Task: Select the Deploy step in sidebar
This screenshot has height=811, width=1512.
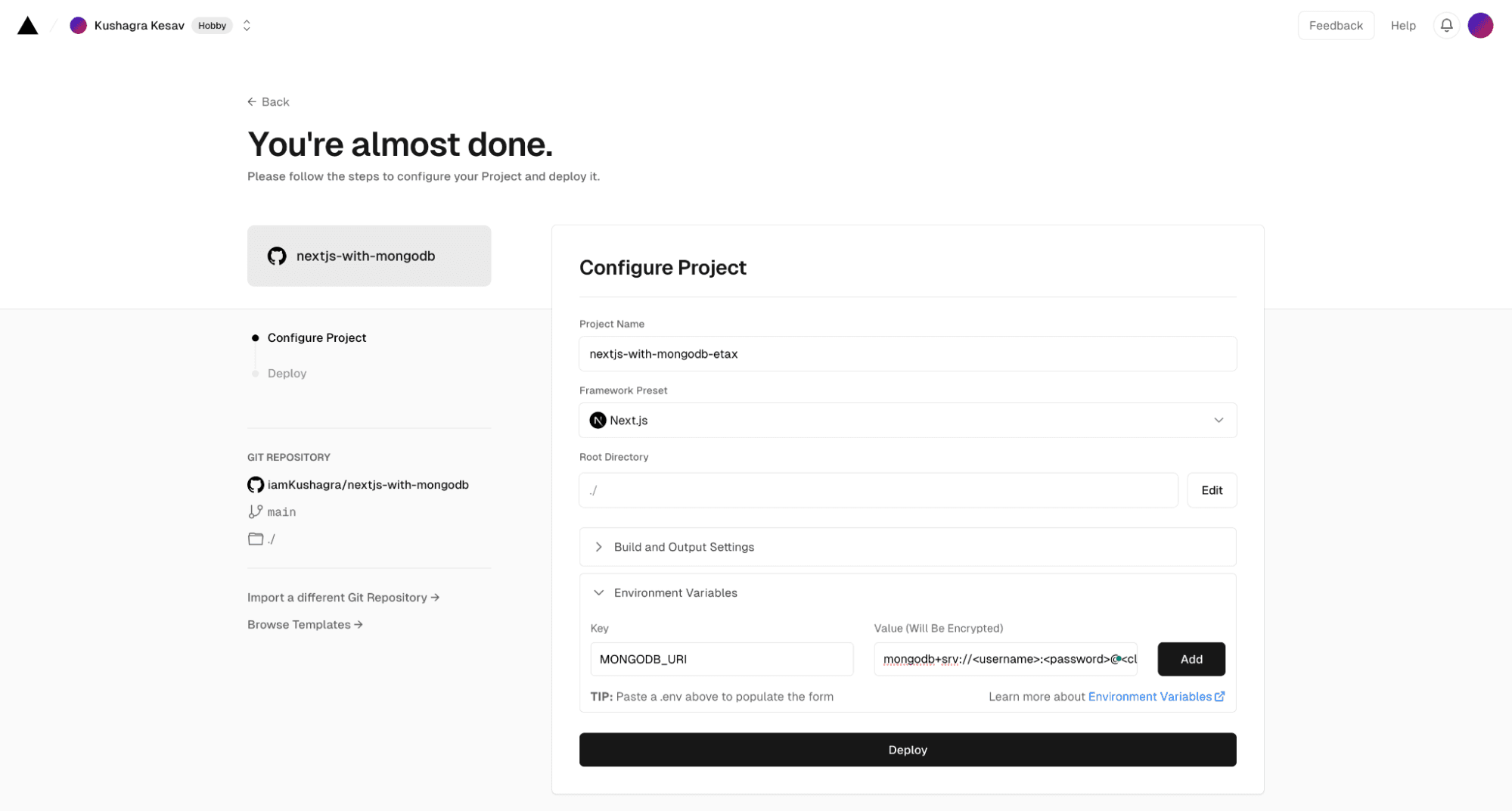Action: coord(287,374)
